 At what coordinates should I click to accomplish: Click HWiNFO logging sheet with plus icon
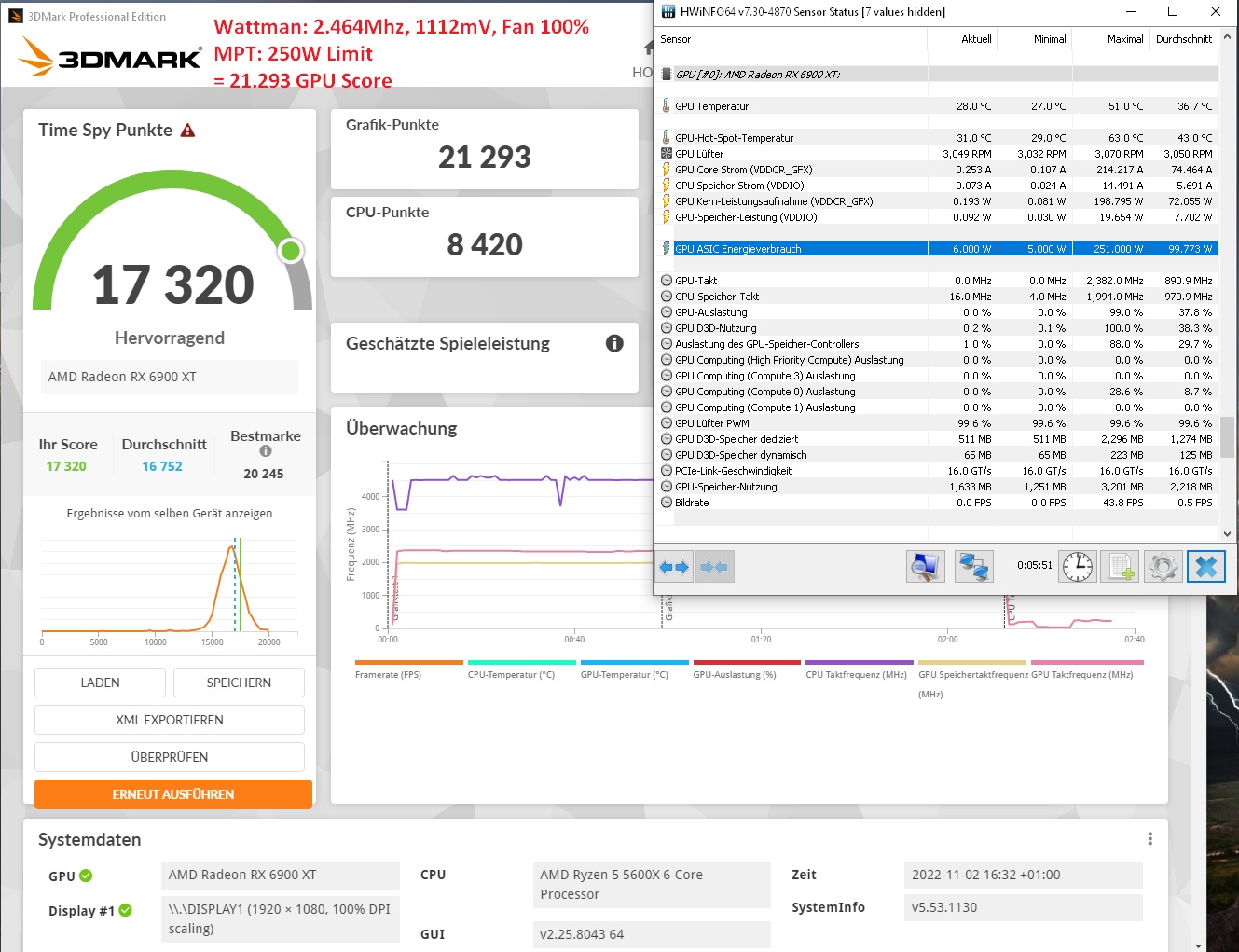point(1120,567)
